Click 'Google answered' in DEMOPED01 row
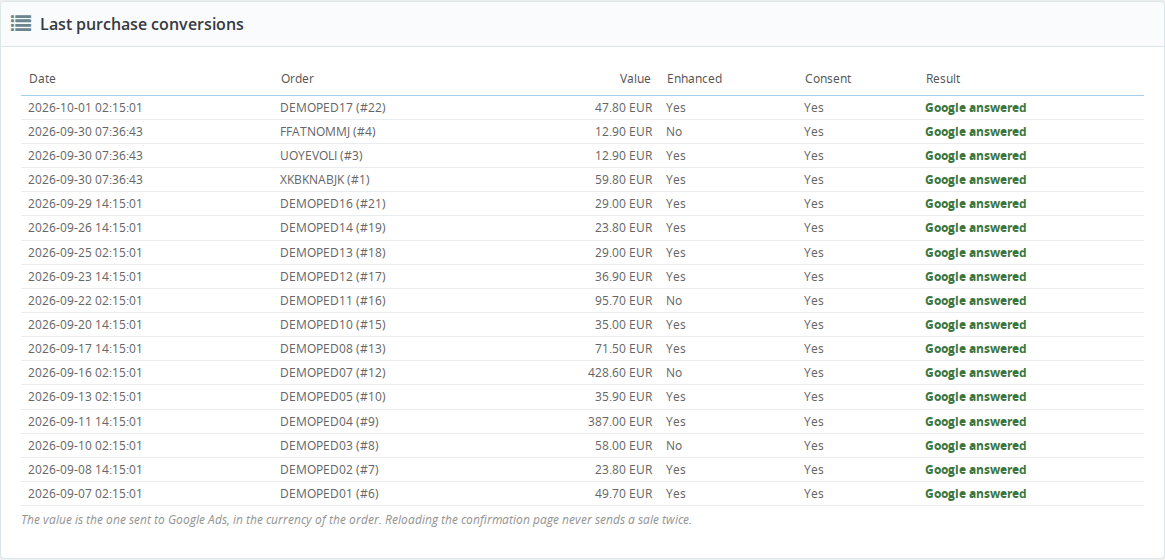Viewport: 1165px width, 560px height. 976,493
